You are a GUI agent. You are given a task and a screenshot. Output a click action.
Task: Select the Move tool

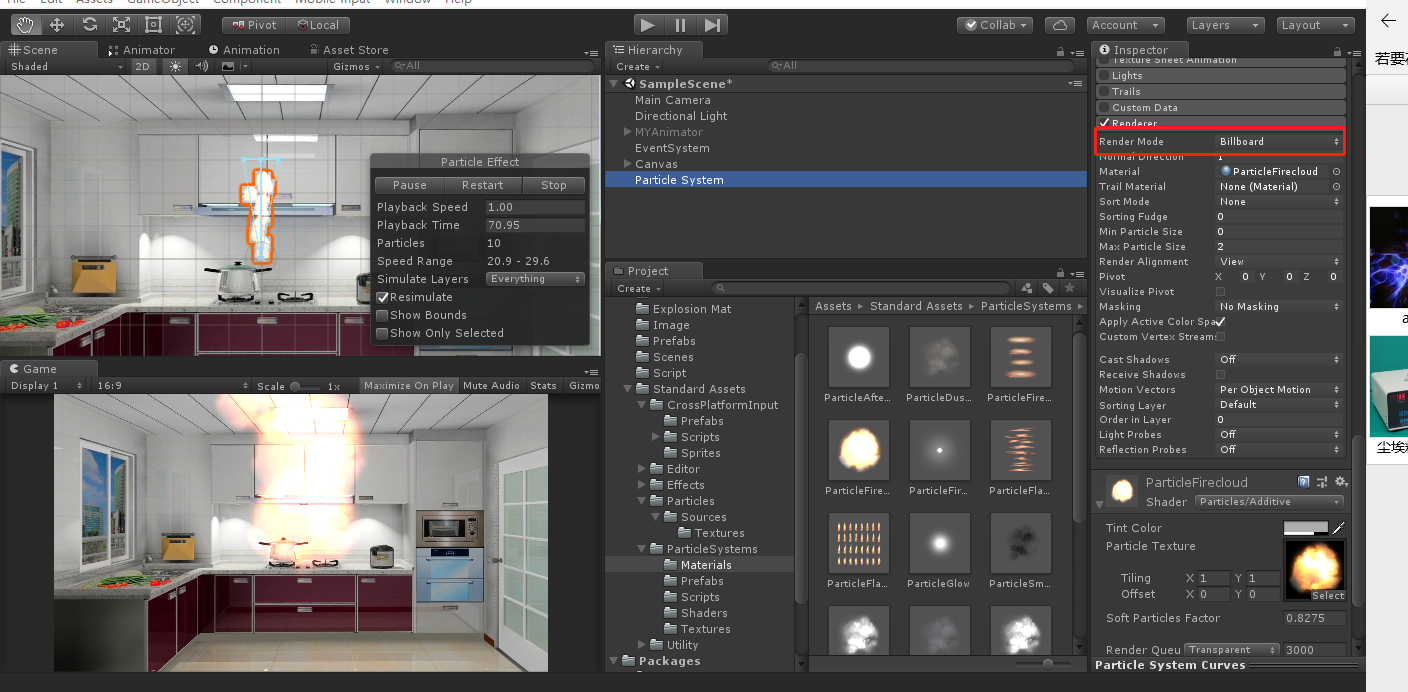(x=57, y=25)
